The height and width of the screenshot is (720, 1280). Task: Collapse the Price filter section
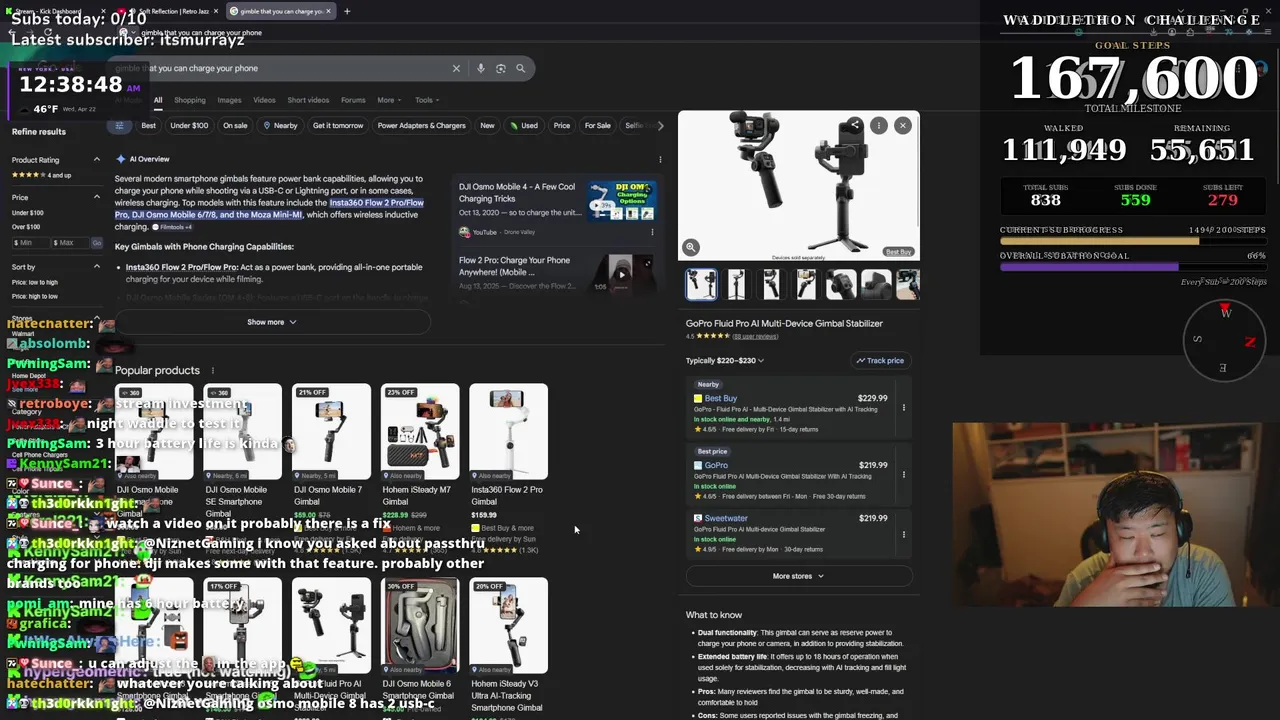tap(97, 197)
